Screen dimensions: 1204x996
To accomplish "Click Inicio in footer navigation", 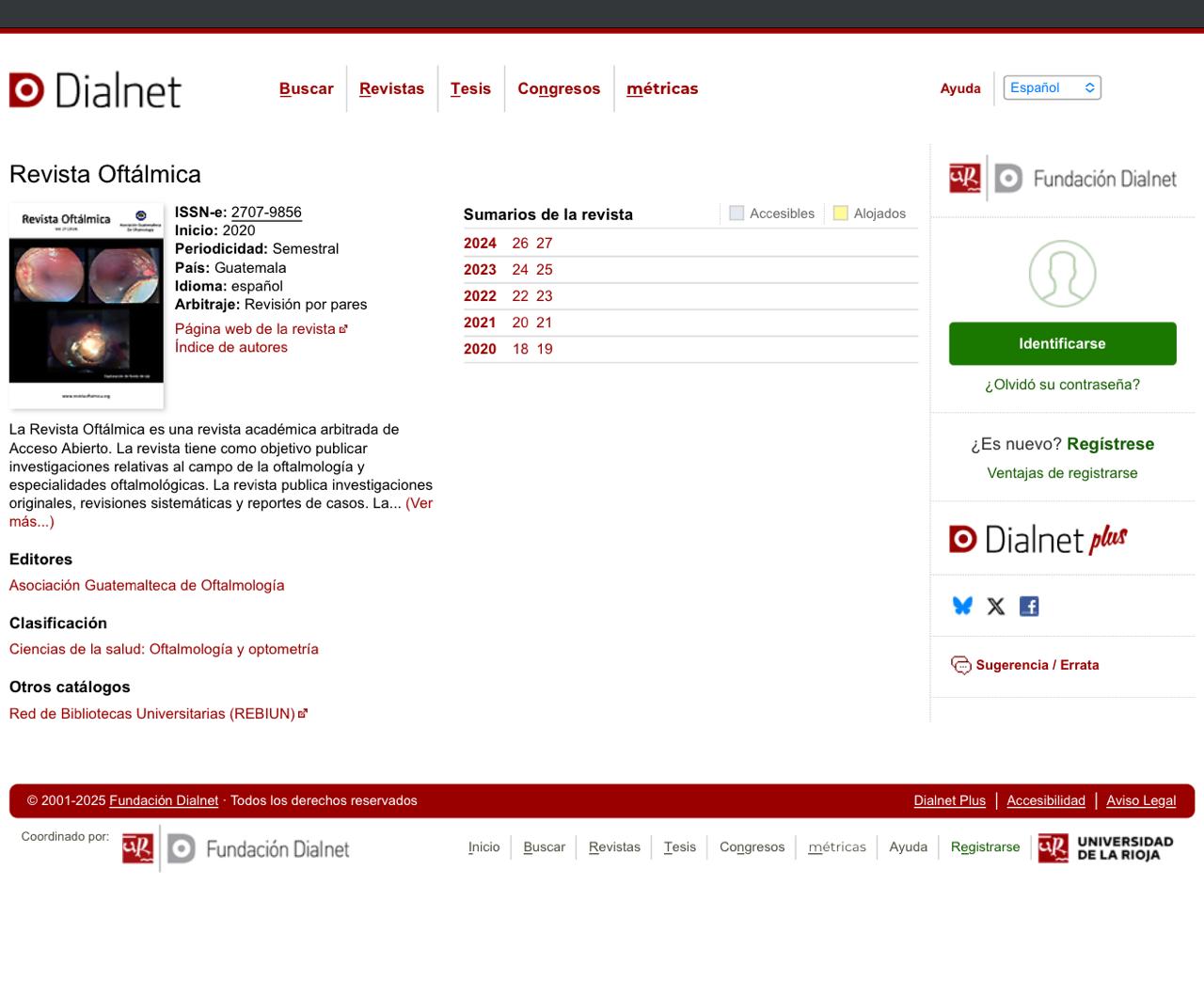I will 484,847.
